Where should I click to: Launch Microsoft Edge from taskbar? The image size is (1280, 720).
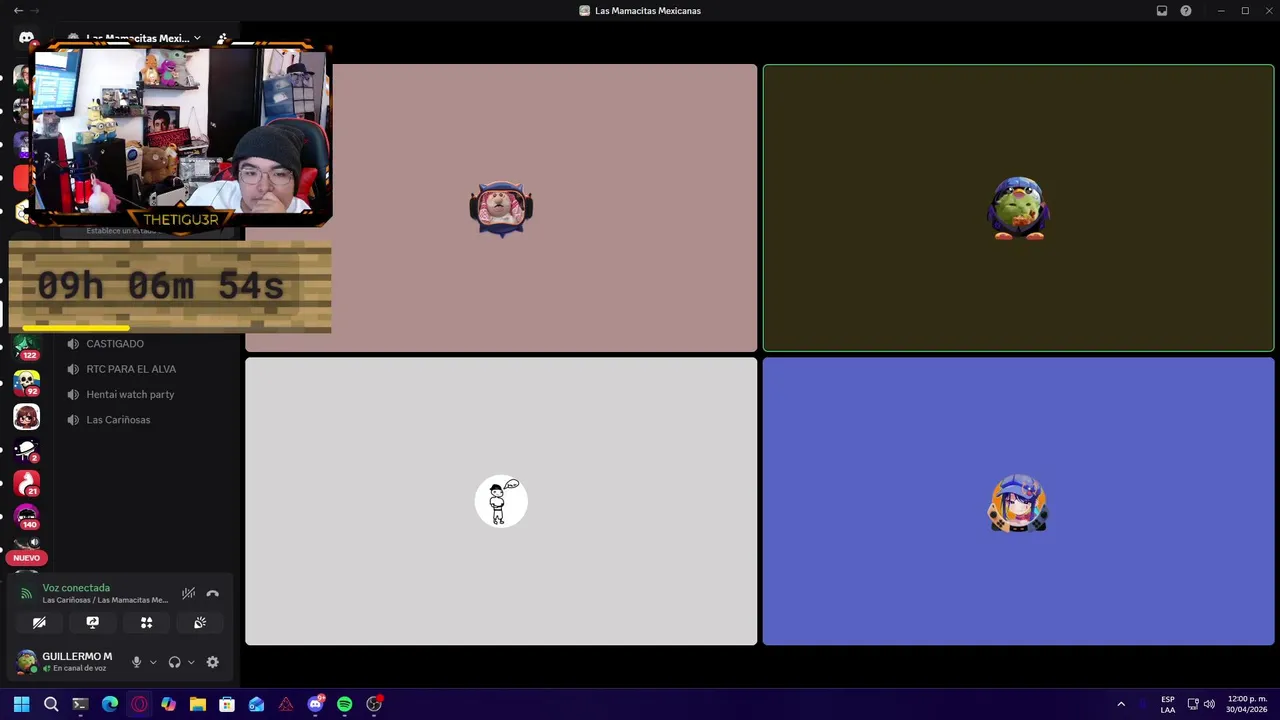tap(110, 704)
